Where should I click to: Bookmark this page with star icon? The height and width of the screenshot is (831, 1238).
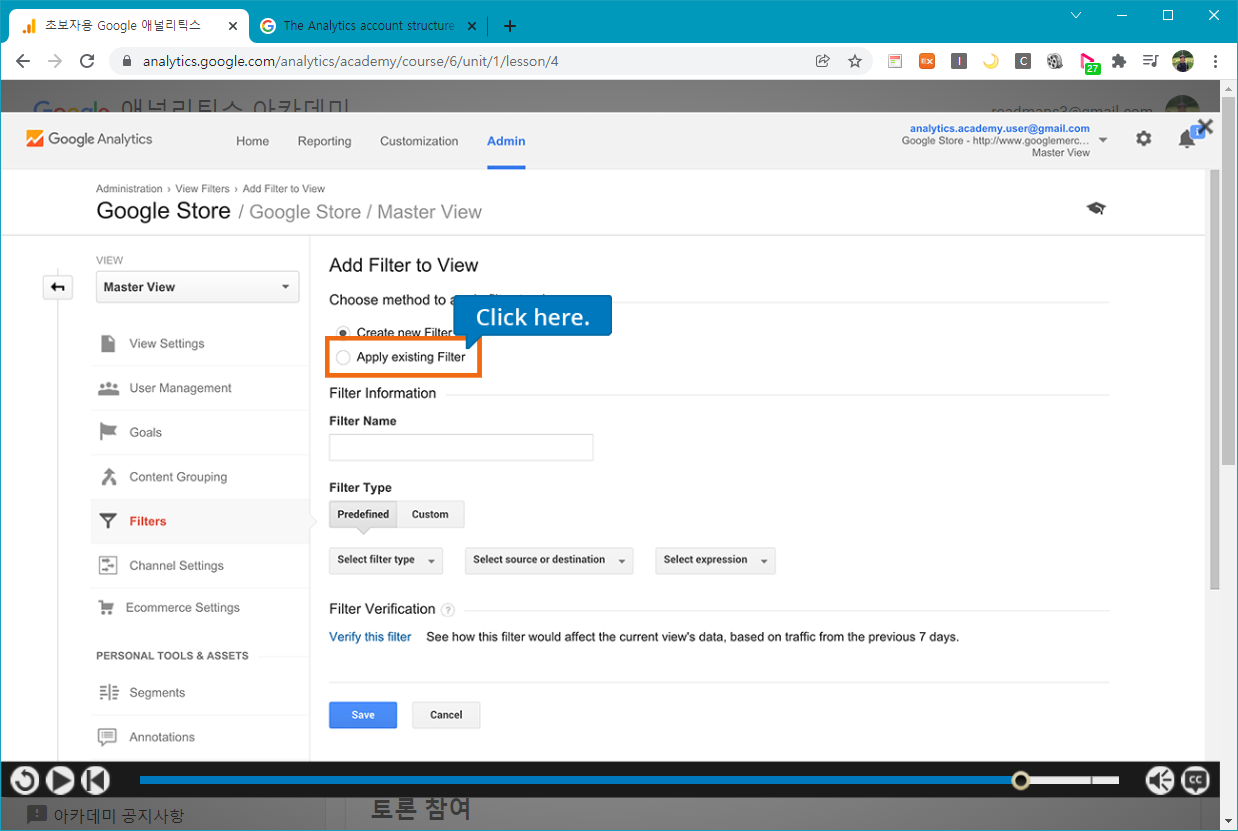click(x=855, y=61)
